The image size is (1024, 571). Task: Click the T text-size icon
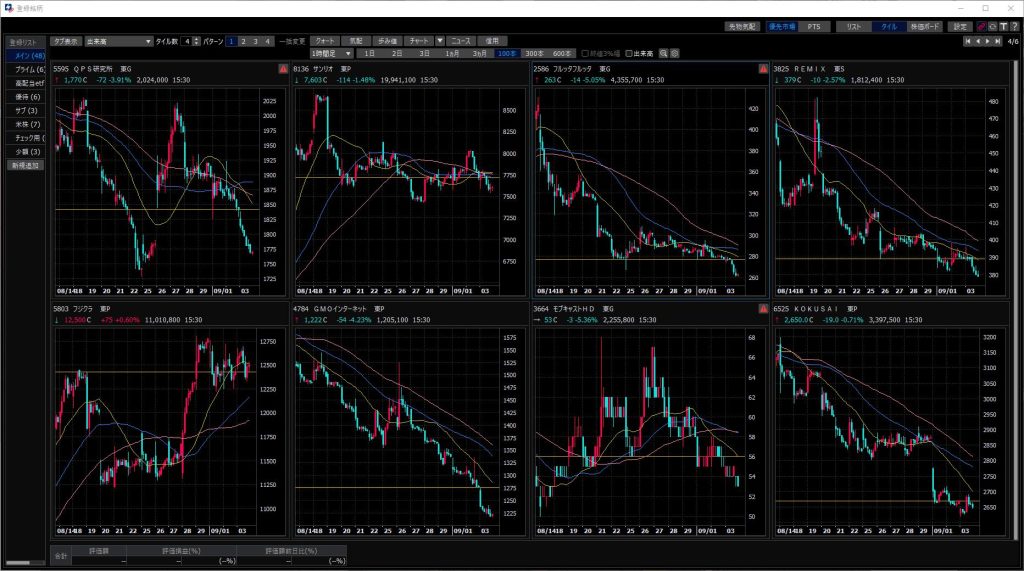[x=1002, y=27]
